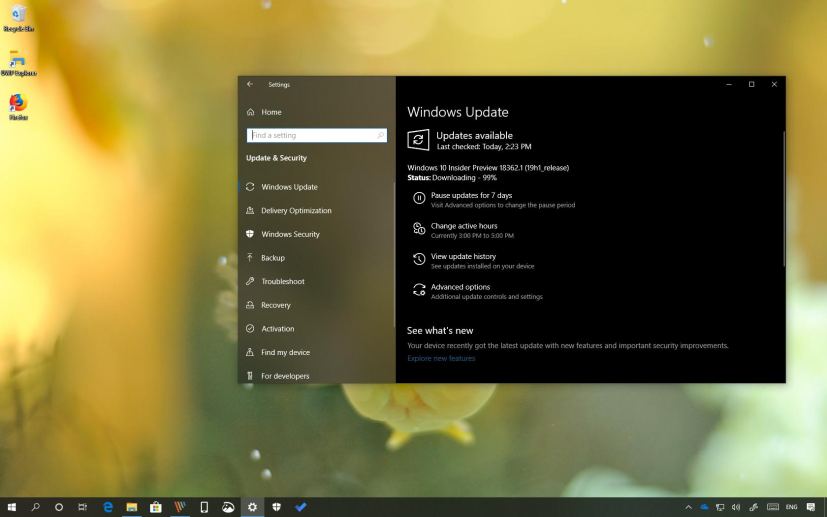Open Microsoft Store from the taskbar
Viewport: 827px width, 517px height.
pos(156,507)
